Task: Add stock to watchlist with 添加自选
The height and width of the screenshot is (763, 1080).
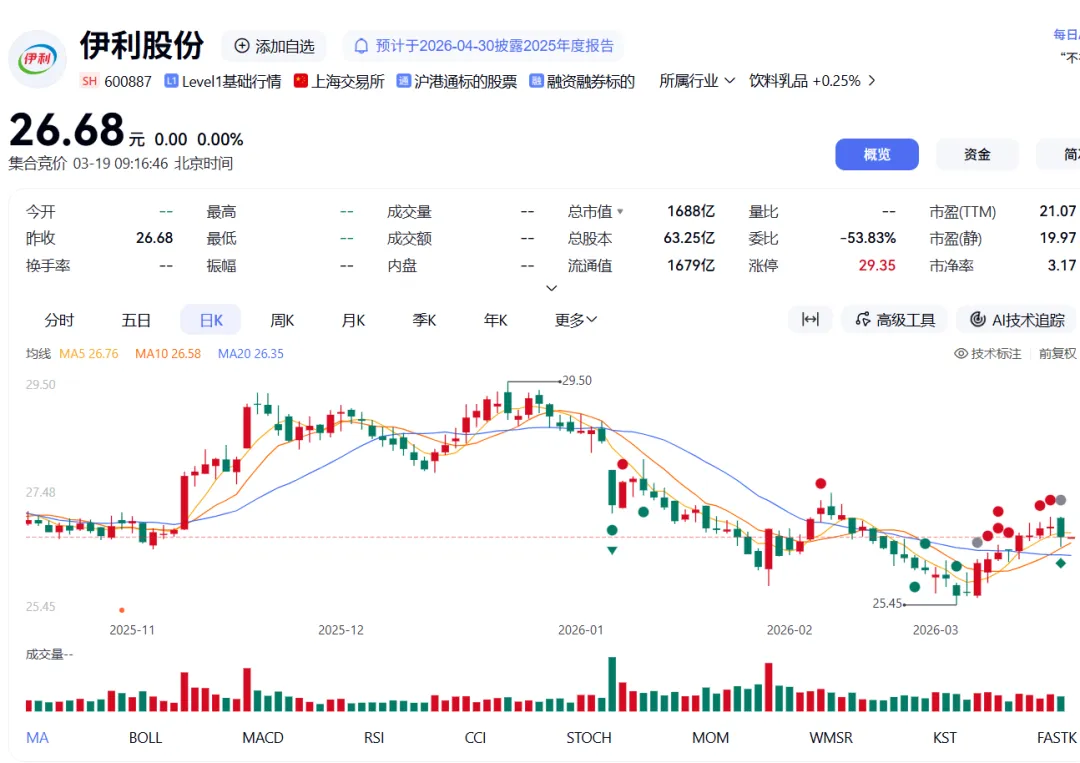Action: click(274, 46)
